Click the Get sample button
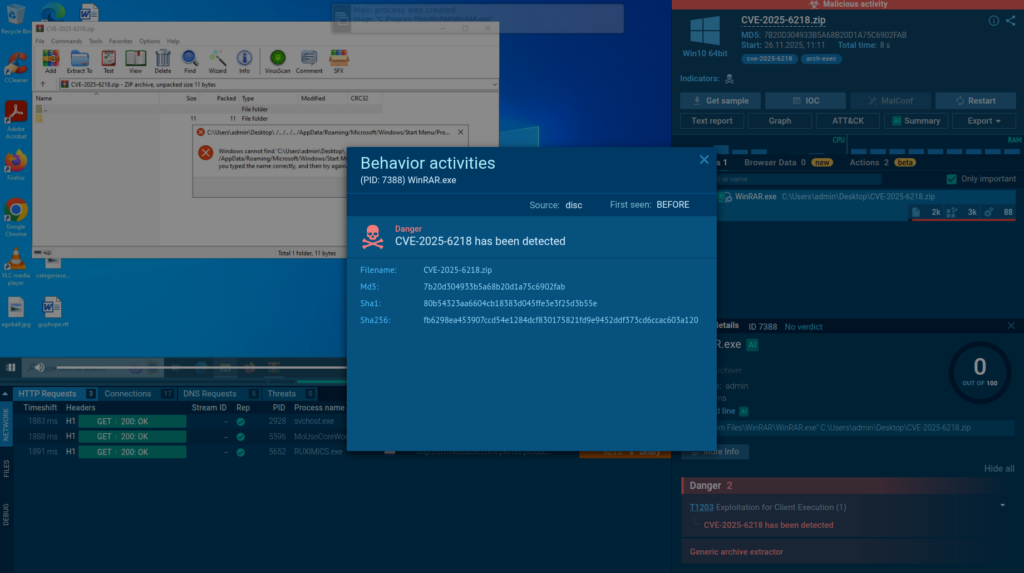1024x573 pixels. point(719,101)
